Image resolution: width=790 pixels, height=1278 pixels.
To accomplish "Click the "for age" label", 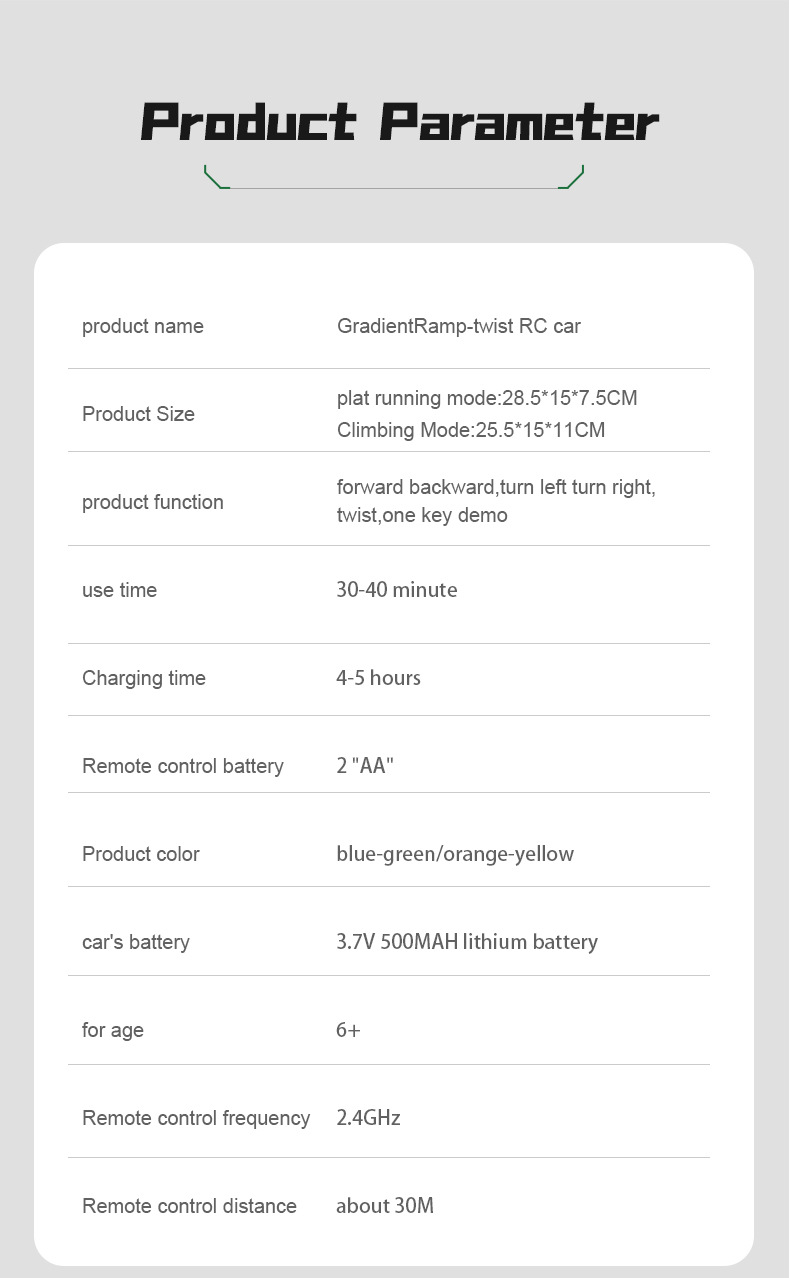I will (x=112, y=1030).
